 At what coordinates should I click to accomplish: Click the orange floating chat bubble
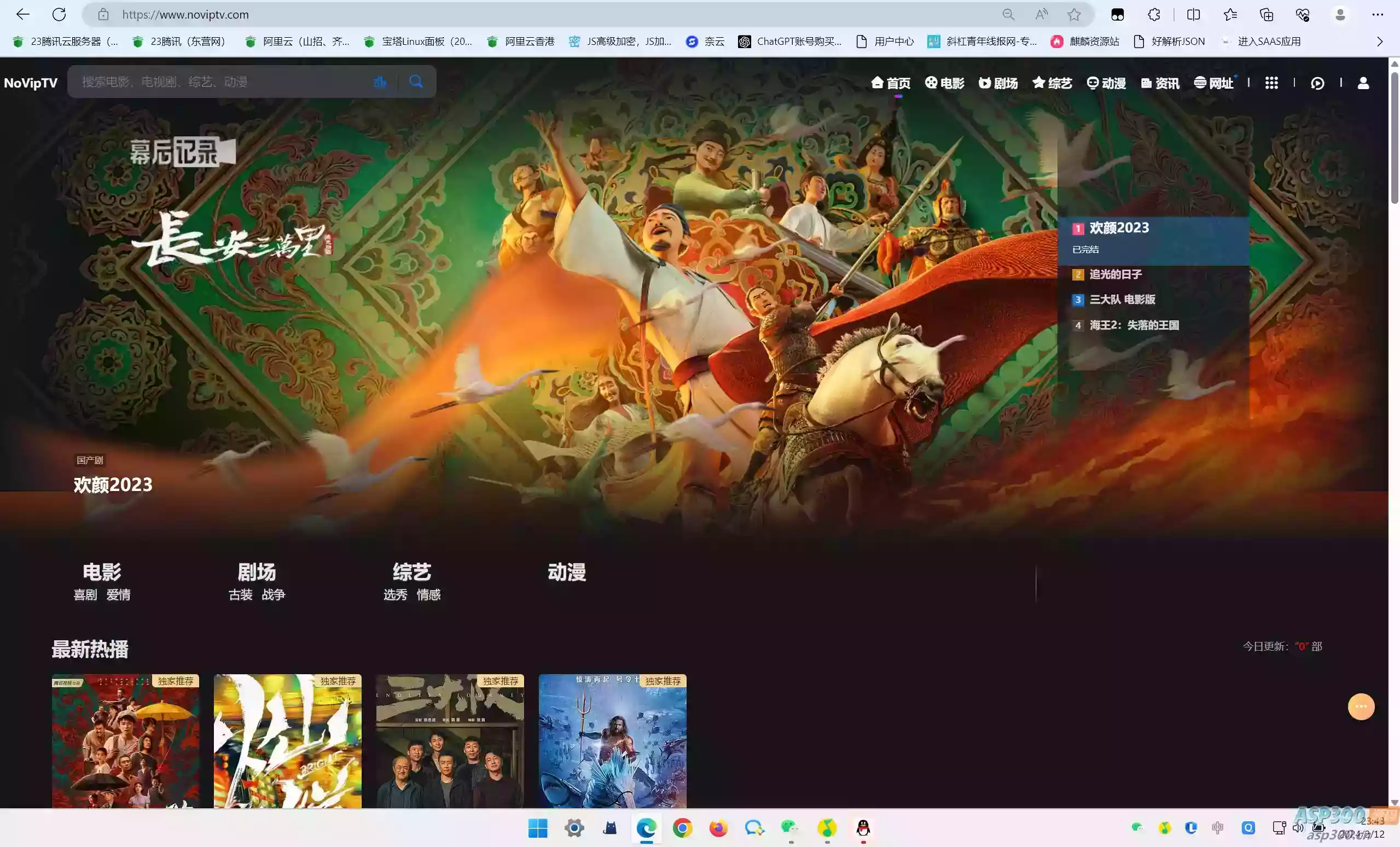coord(1361,706)
